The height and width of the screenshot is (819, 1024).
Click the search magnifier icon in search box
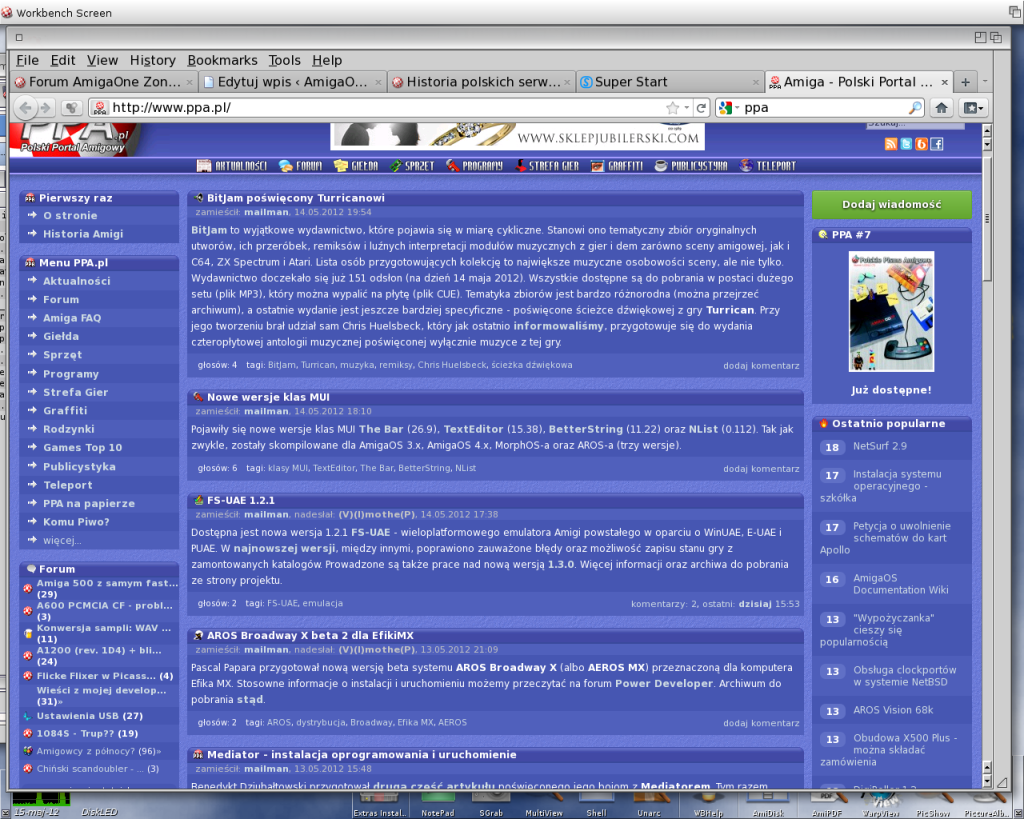click(916, 108)
